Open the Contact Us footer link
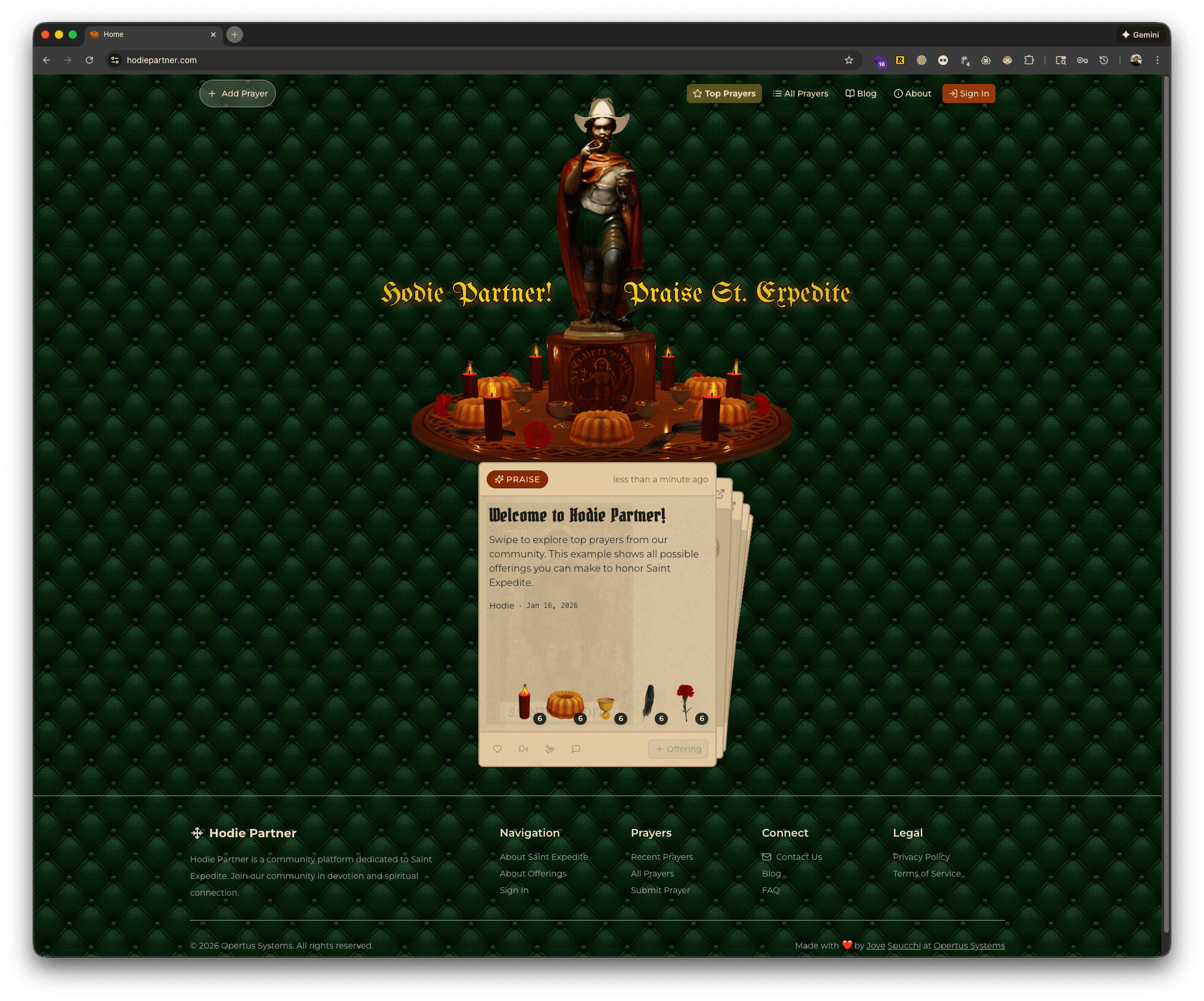 click(x=792, y=857)
